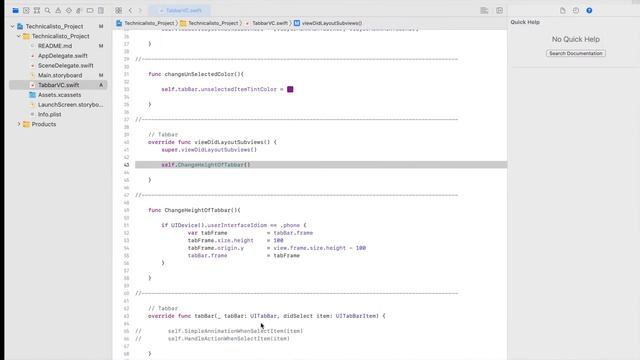Open Assets.xcassets catalog
Screen dimensions: 640x360
click(x=59, y=95)
